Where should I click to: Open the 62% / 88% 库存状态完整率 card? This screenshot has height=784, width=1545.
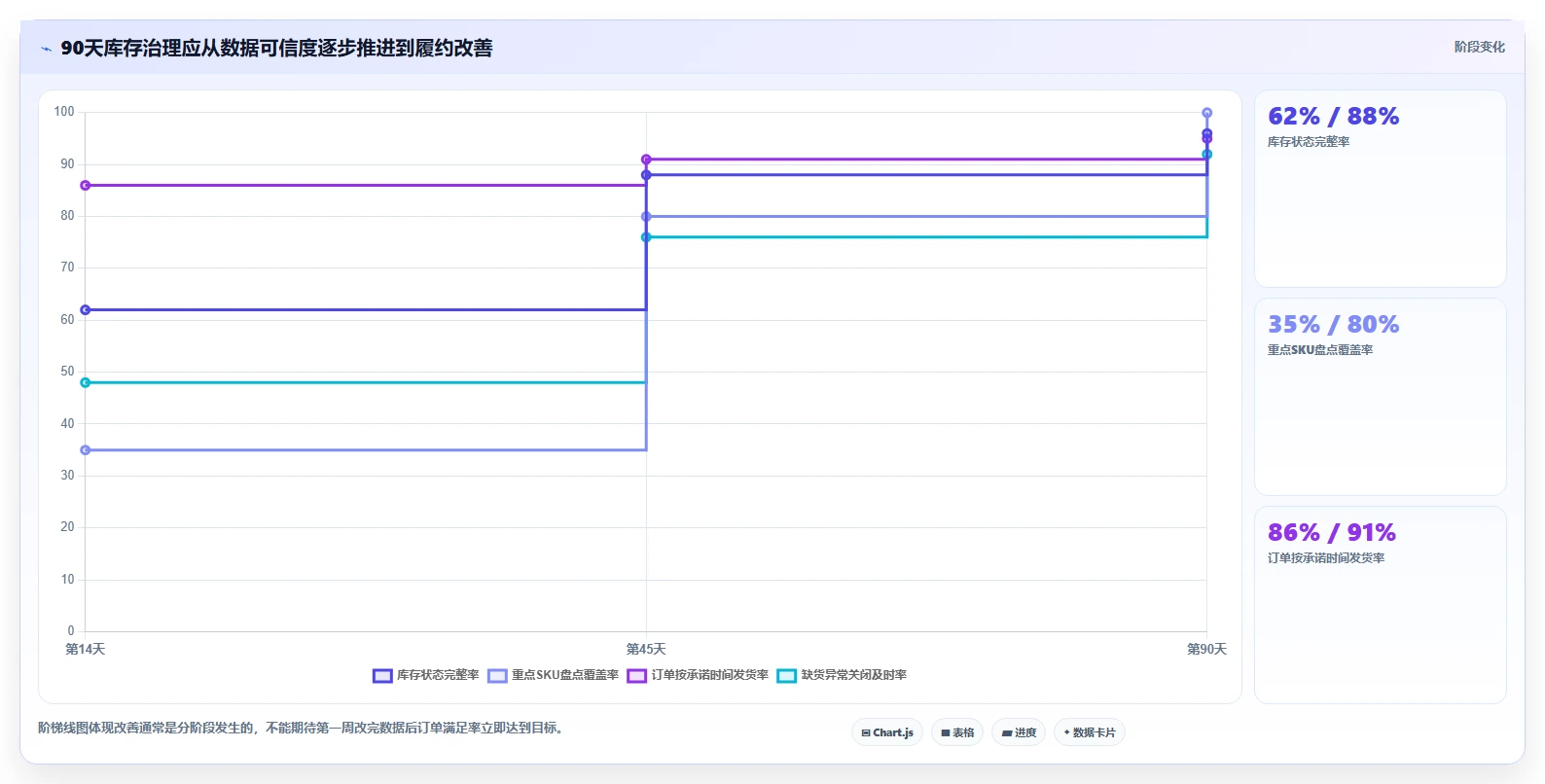click(x=1380, y=189)
